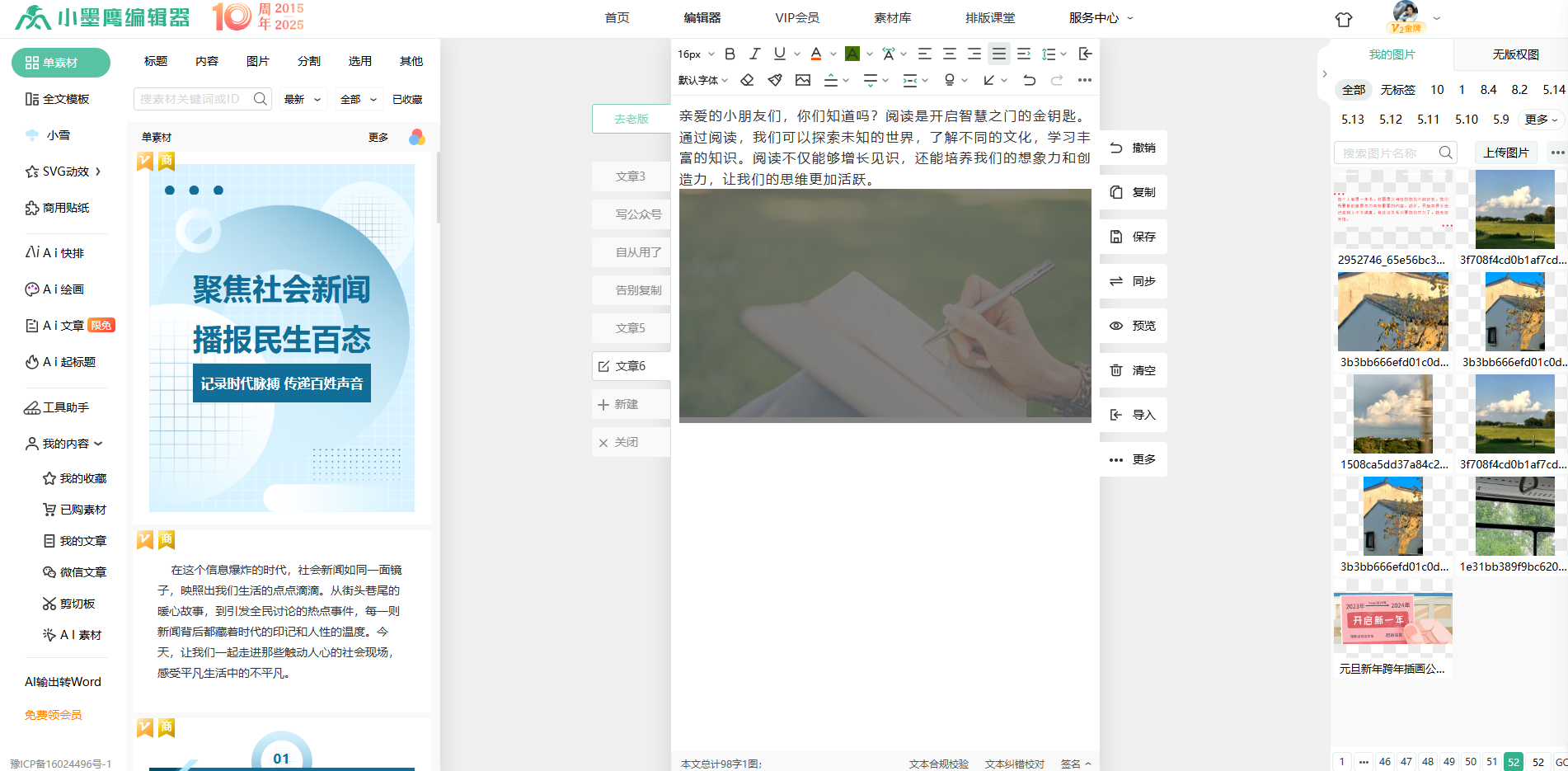Enable justify text alignment
This screenshot has height=771, width=1568.
(x=998, y=54)
